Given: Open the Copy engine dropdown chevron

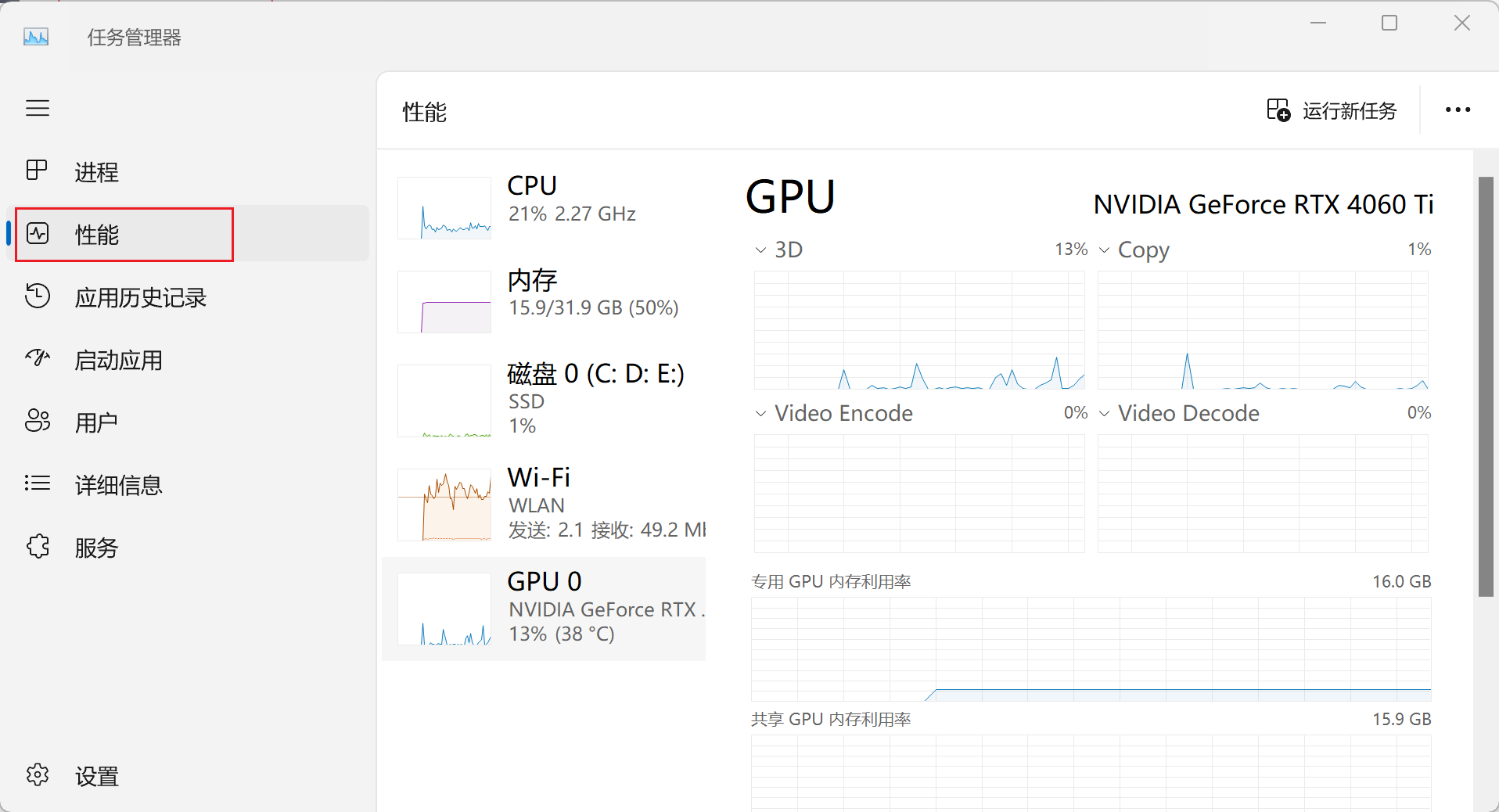Looking at the screenshot, I should pyautogui.click(x=1105, y=250).
